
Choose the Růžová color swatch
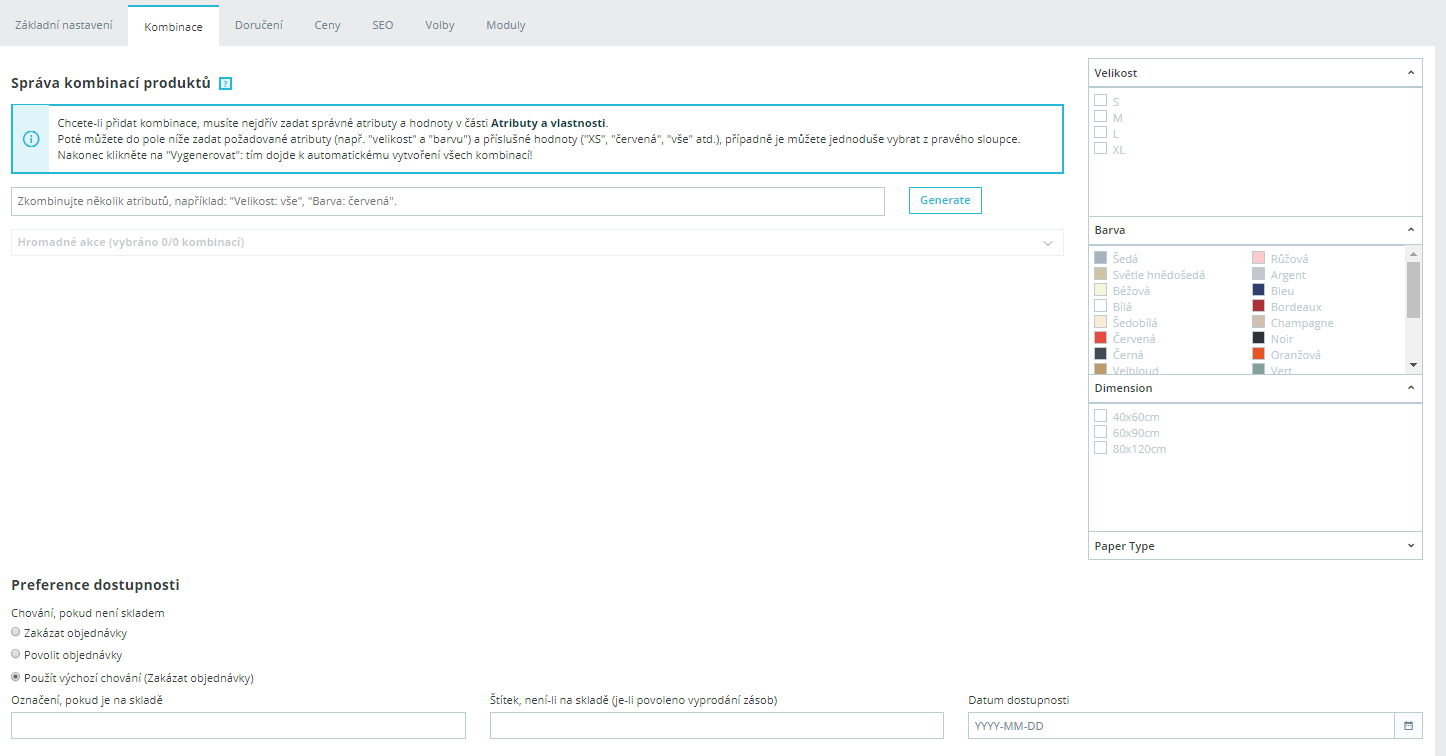(1258, 258)
